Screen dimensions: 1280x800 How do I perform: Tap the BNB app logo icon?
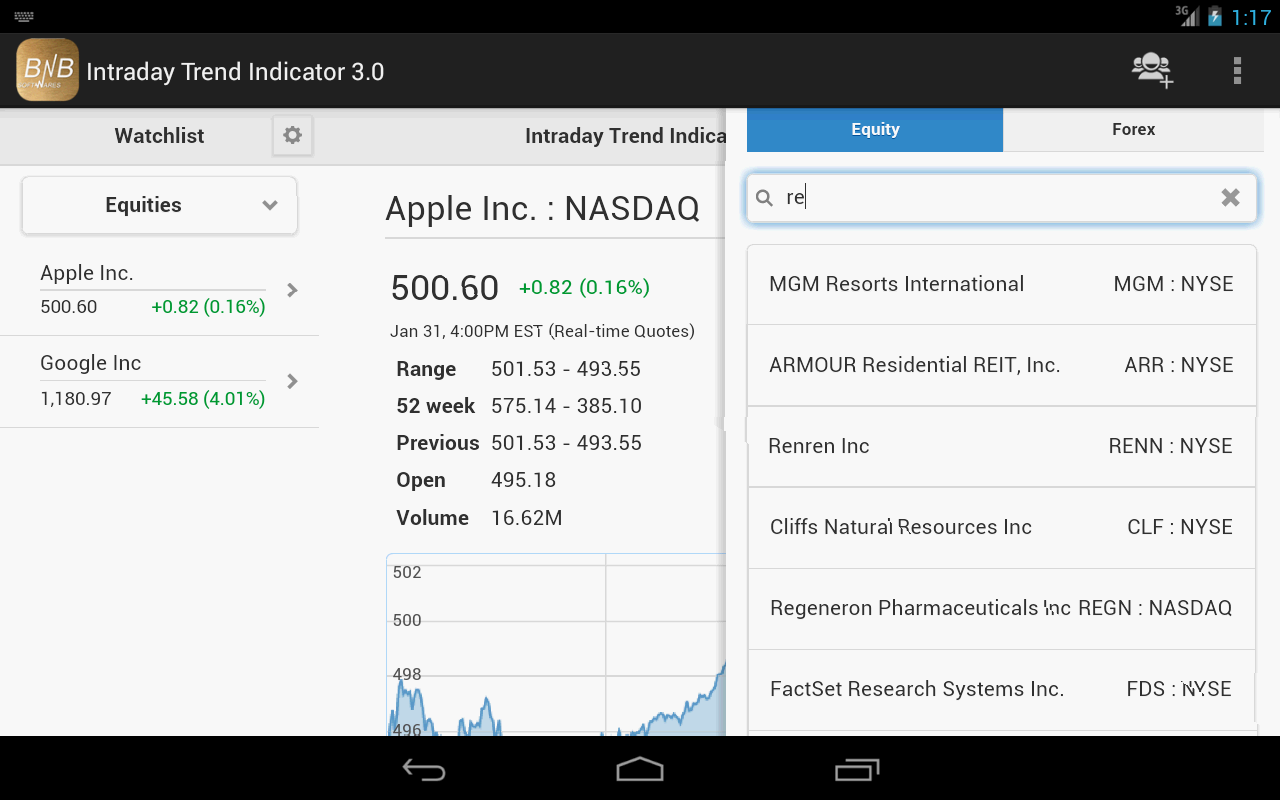coord(47,70)
